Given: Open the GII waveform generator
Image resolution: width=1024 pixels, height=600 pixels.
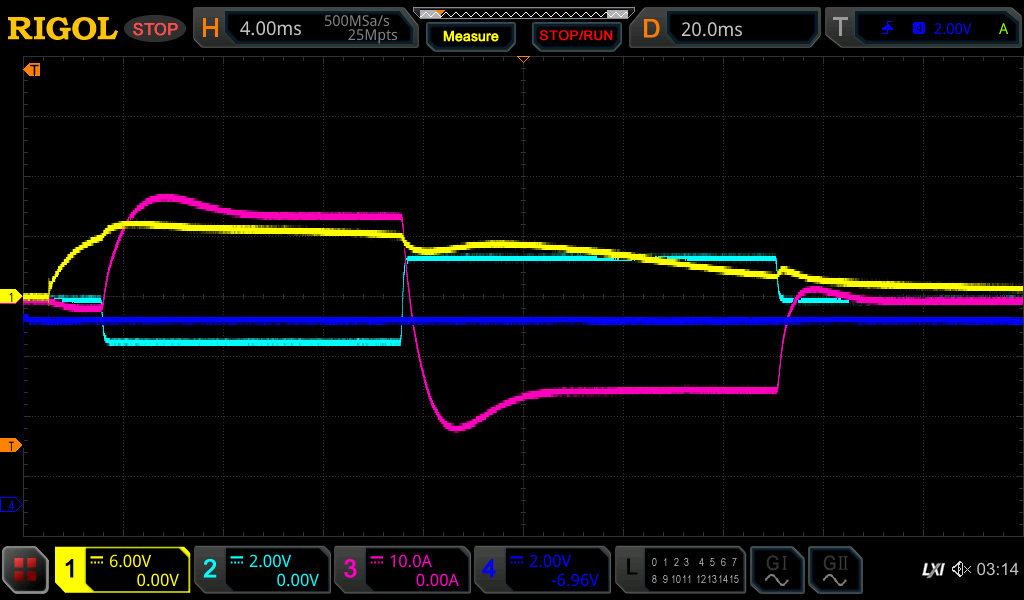Looking at the screenshot, I should 834,570.
